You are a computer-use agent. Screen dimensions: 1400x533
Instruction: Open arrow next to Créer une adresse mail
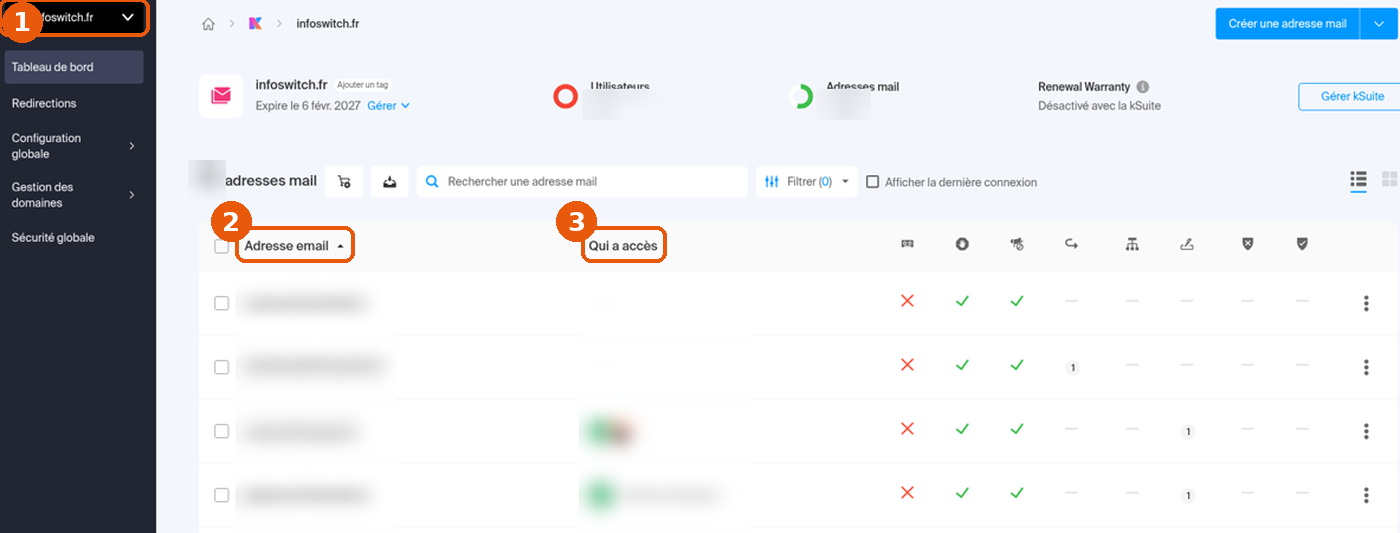click(x=1379, y=24)
